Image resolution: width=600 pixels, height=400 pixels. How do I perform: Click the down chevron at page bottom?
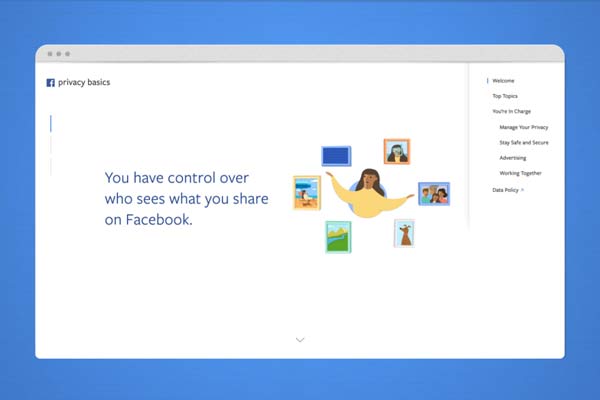click(x=300, y=340)
